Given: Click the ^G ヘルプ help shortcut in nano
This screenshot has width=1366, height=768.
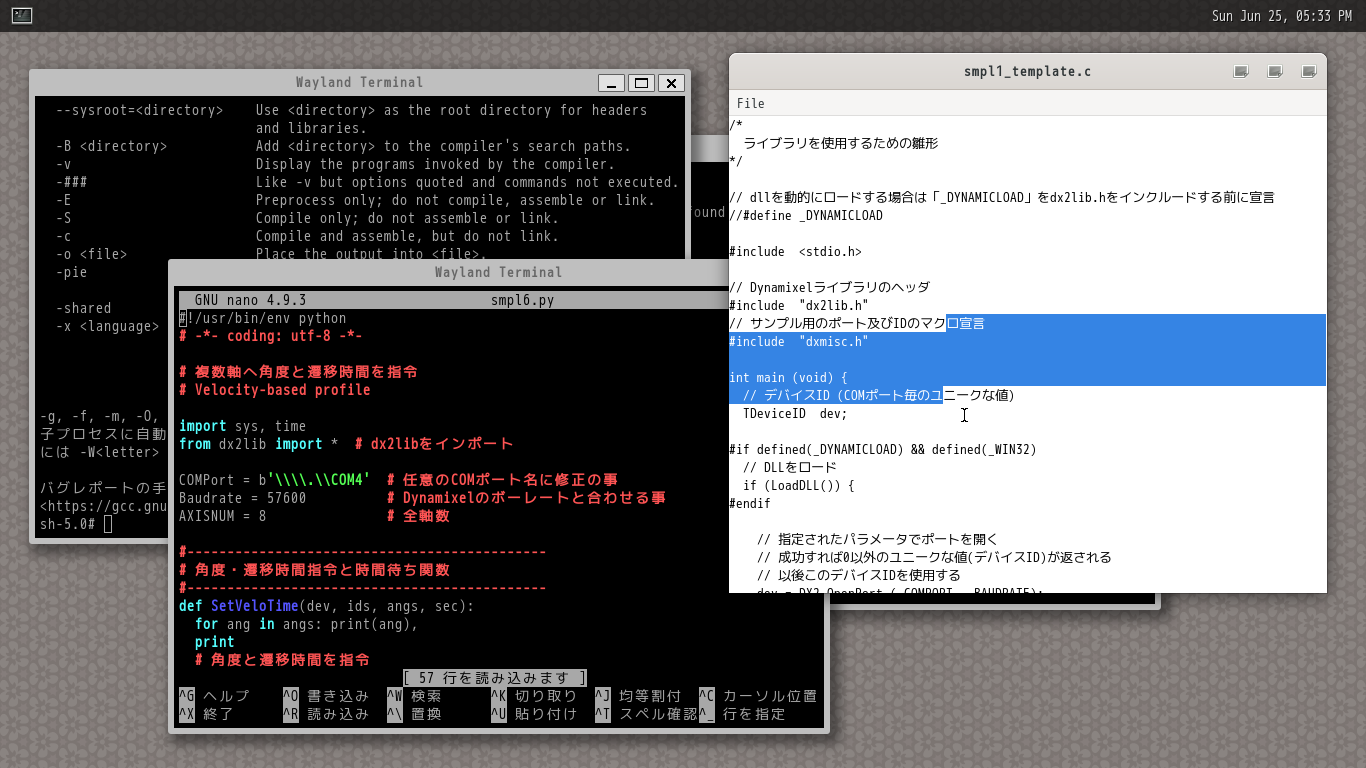Looking at the screenshot, I should tap(214, 696).
